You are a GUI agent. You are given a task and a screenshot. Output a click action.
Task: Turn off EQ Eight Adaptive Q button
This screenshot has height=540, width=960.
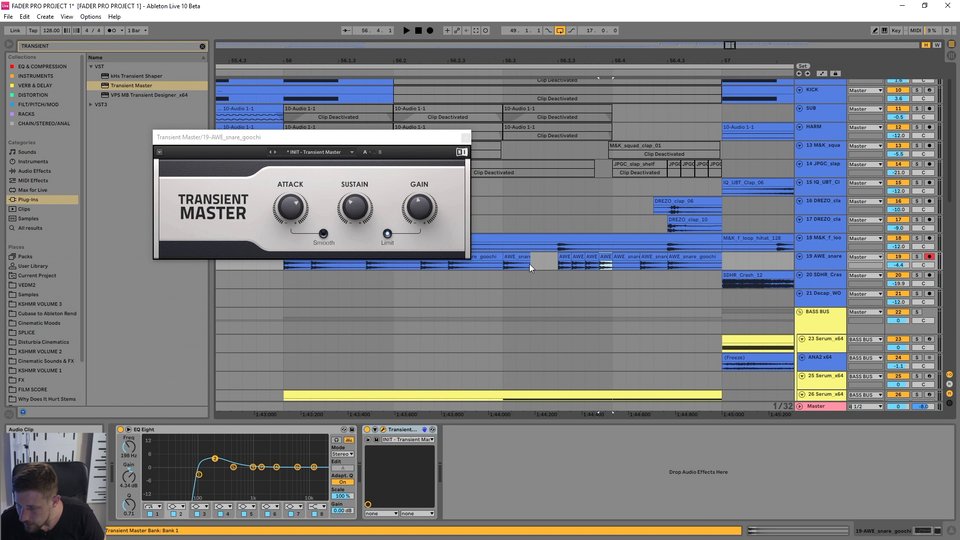[343, 482]
